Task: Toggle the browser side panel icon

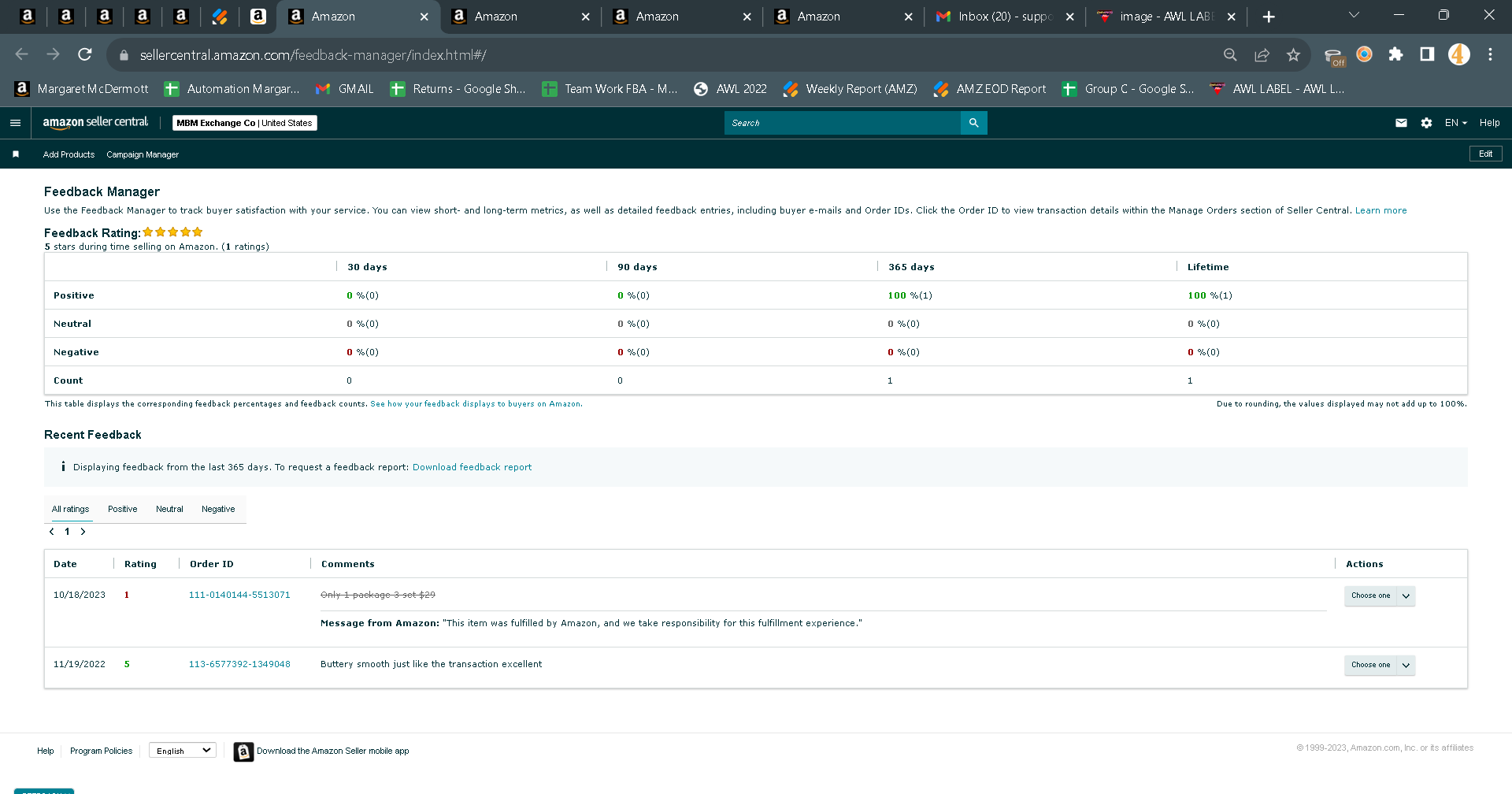Action: point(1427,54)
